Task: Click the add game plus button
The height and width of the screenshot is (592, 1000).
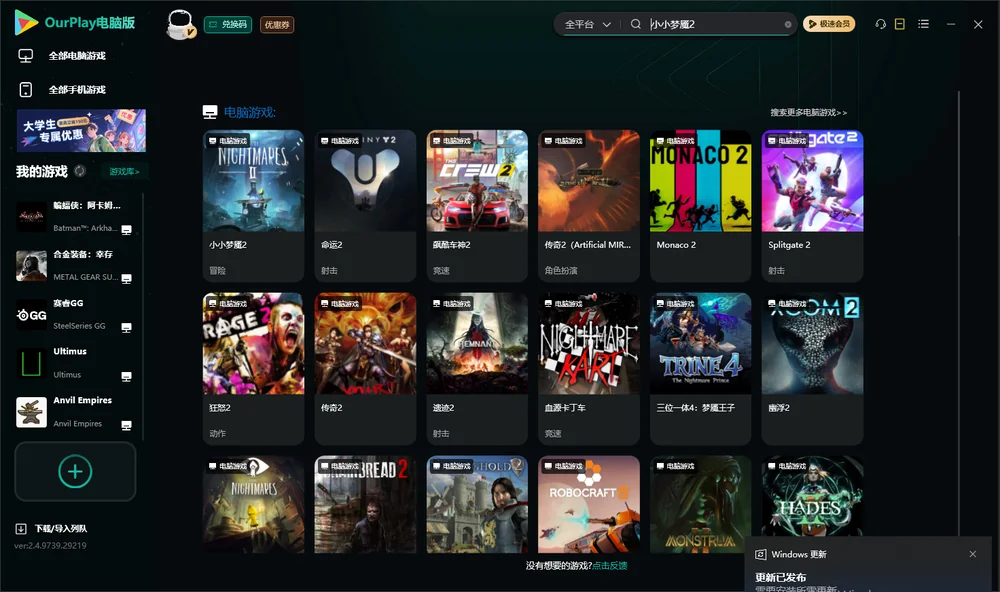Action: click(75, 471)
